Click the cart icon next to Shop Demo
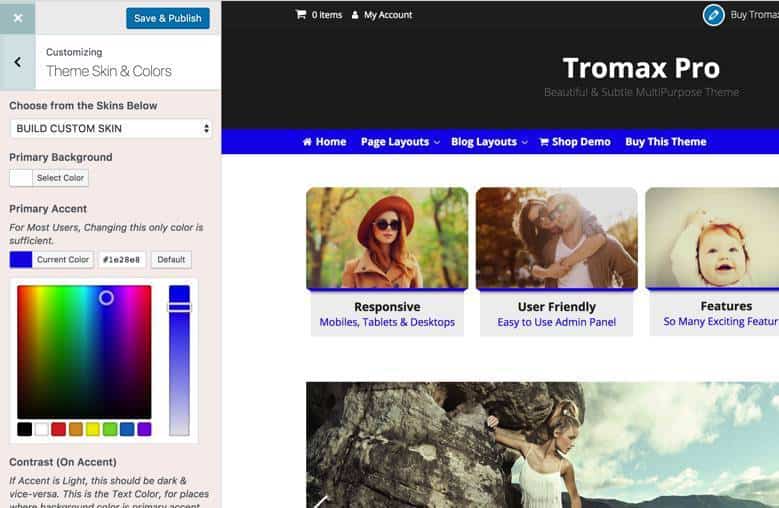 pos(544,142)
